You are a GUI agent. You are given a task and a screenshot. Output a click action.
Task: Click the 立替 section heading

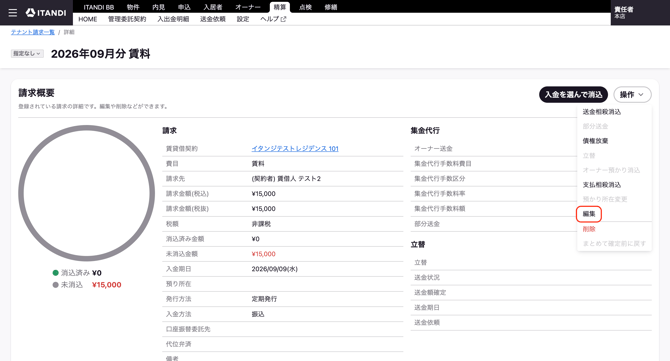(418, 244)
